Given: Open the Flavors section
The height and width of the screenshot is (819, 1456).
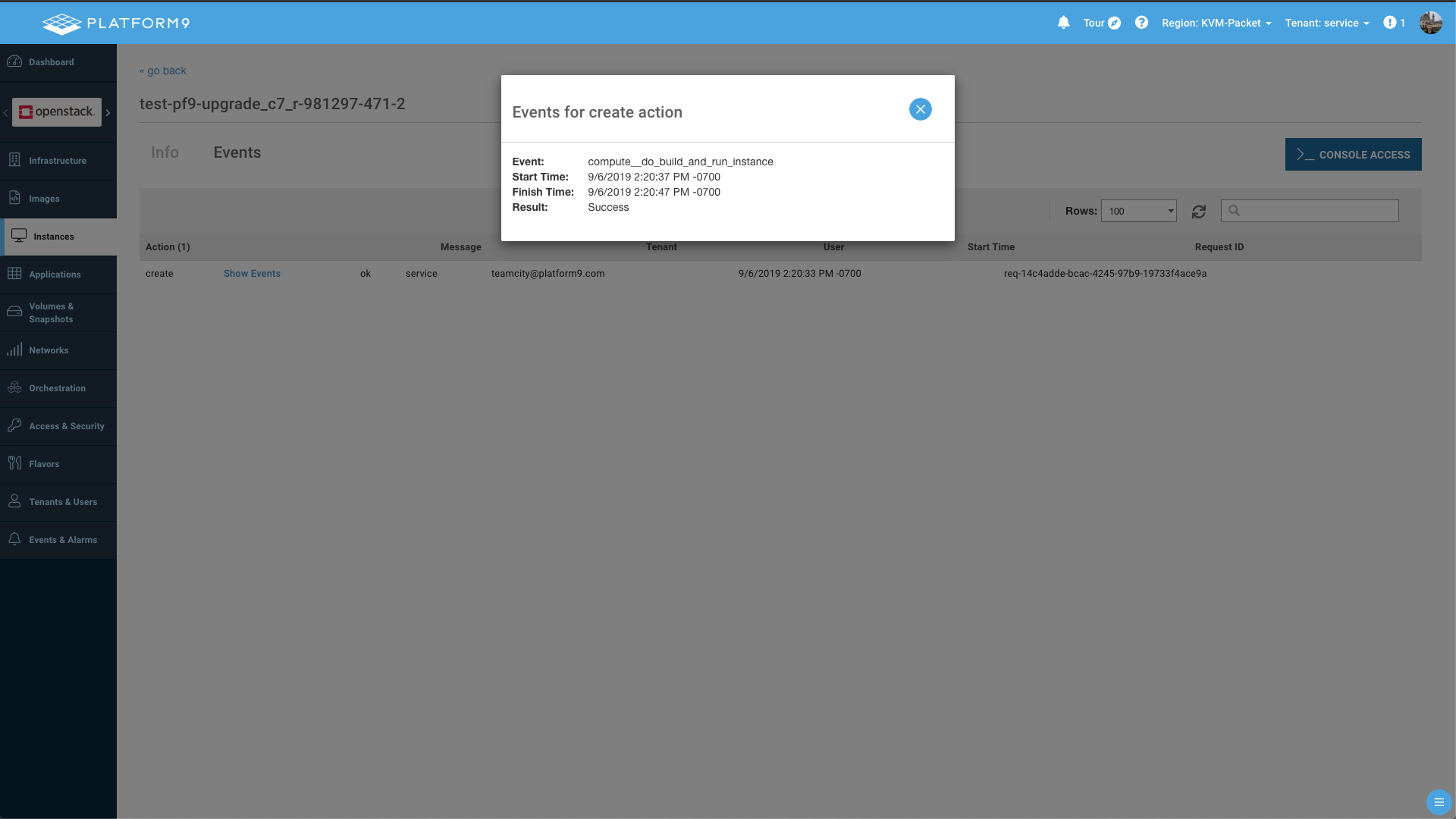Looking at the screenshot, I should pos(44,464).
